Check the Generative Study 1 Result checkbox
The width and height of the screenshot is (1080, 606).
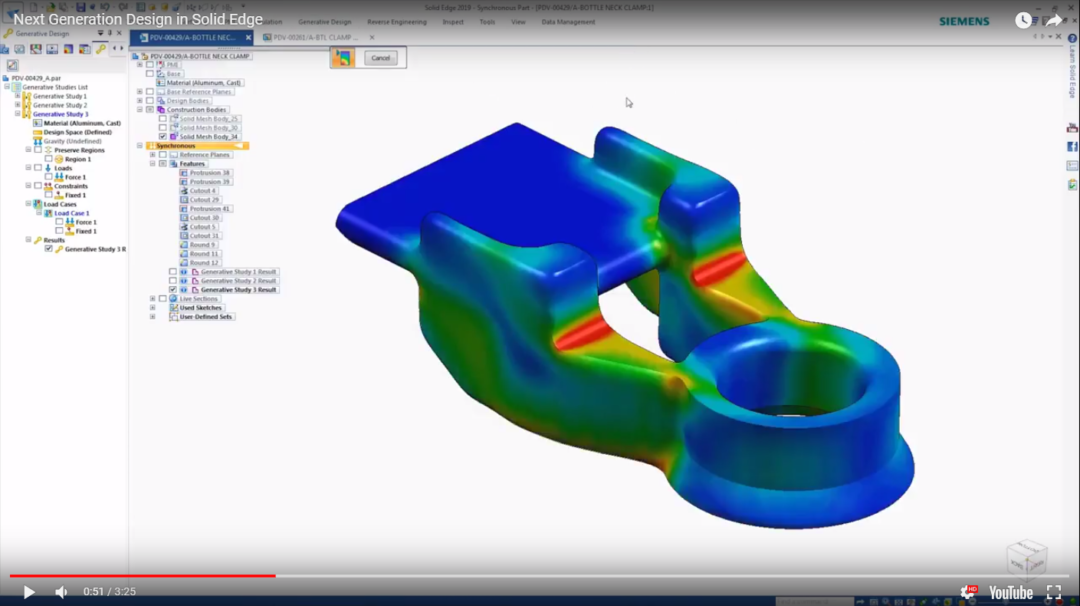click(174, 271)
